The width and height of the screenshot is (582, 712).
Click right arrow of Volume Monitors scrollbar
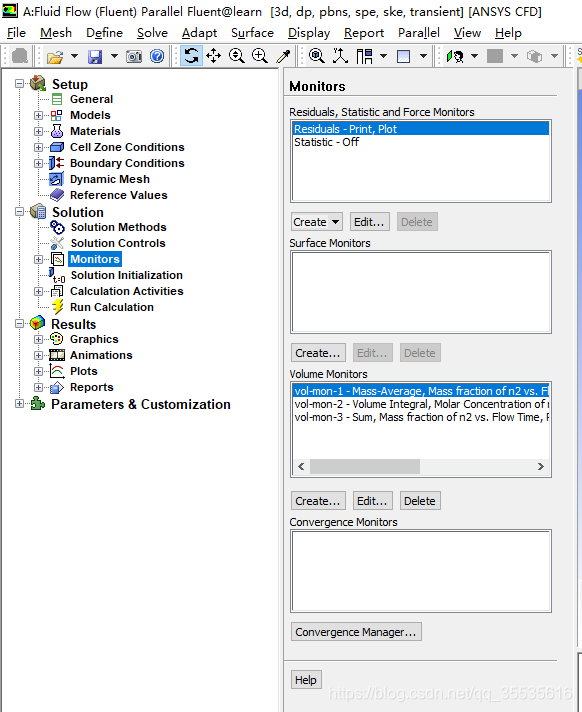click(x=540, y=466)
